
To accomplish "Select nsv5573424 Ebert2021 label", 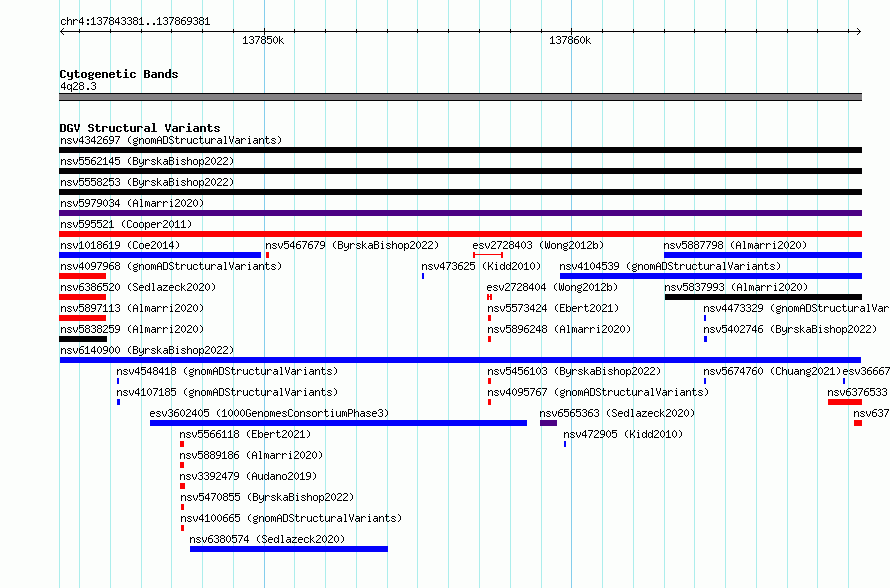I will (x=553, y=308).
